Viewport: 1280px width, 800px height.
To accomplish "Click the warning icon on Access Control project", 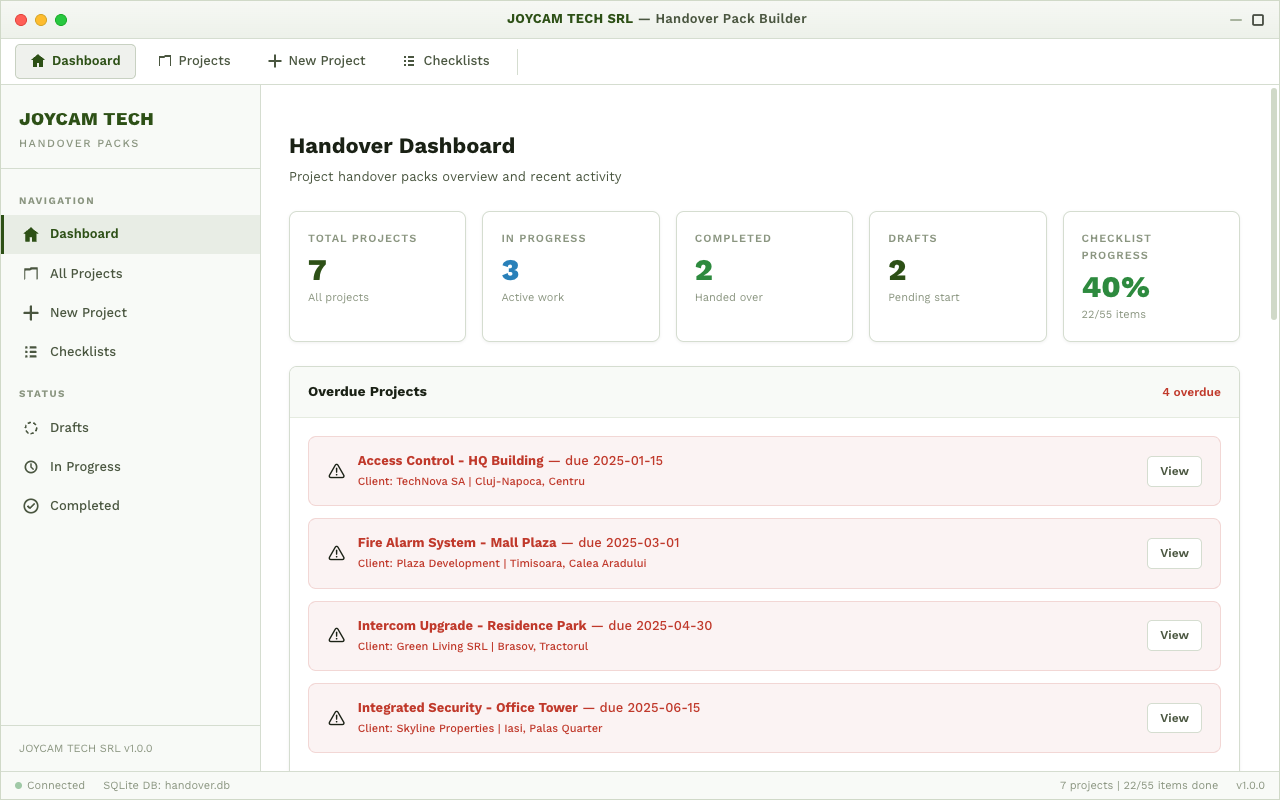I will coord(336,470).
